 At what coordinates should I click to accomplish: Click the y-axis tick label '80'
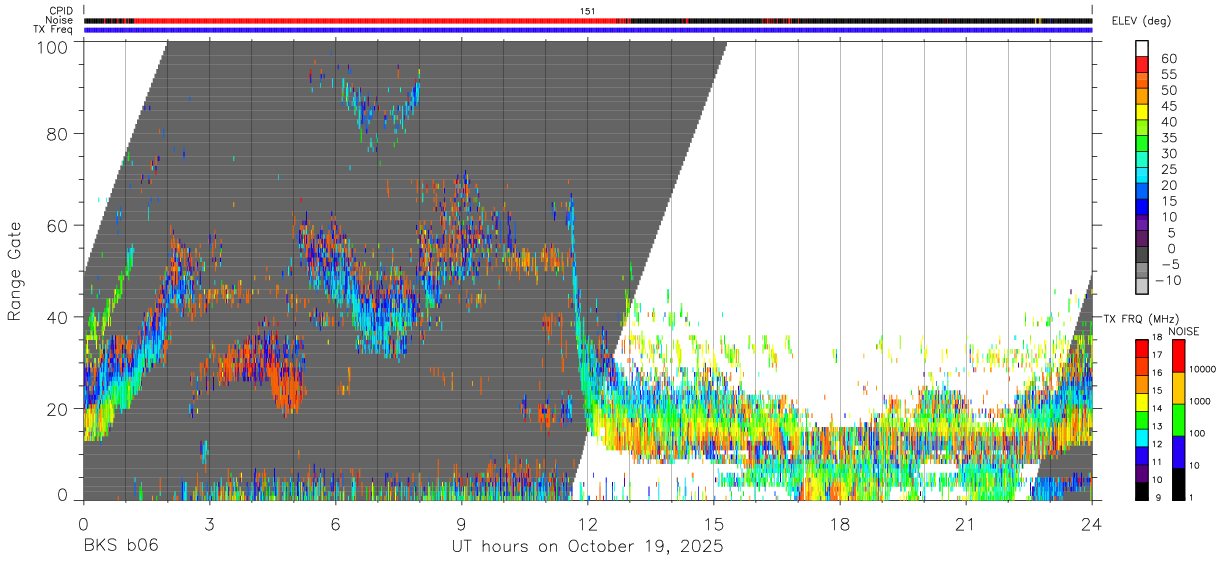pos(59,133)
